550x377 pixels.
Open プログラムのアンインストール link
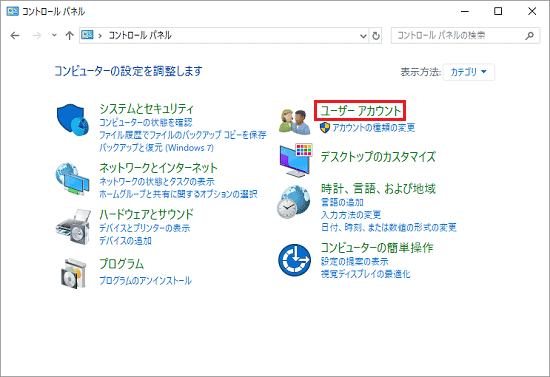145,281
